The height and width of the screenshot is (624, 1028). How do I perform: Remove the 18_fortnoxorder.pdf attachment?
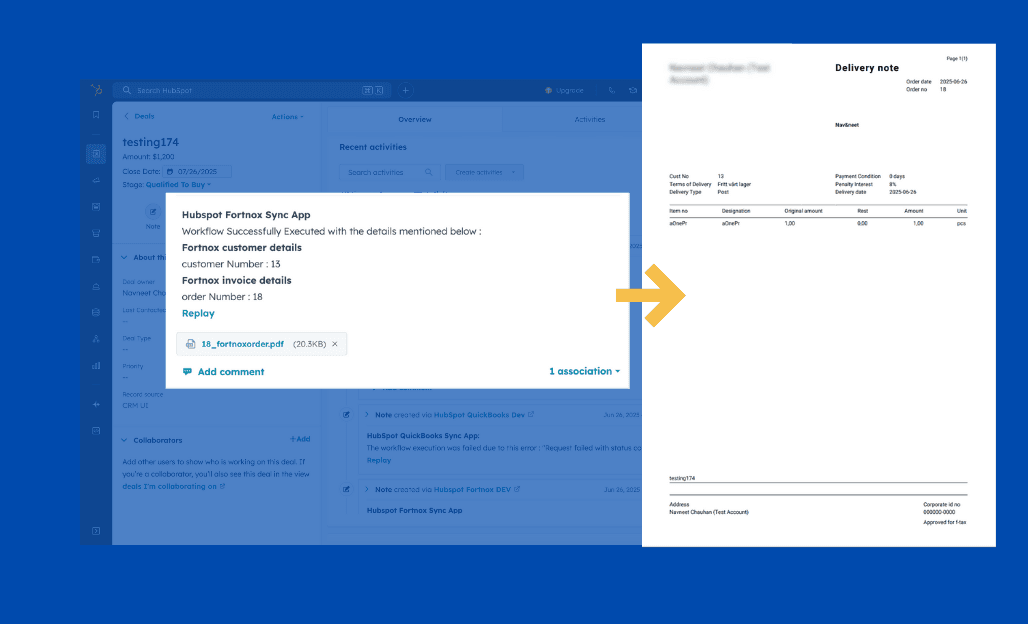coord(335,344)
